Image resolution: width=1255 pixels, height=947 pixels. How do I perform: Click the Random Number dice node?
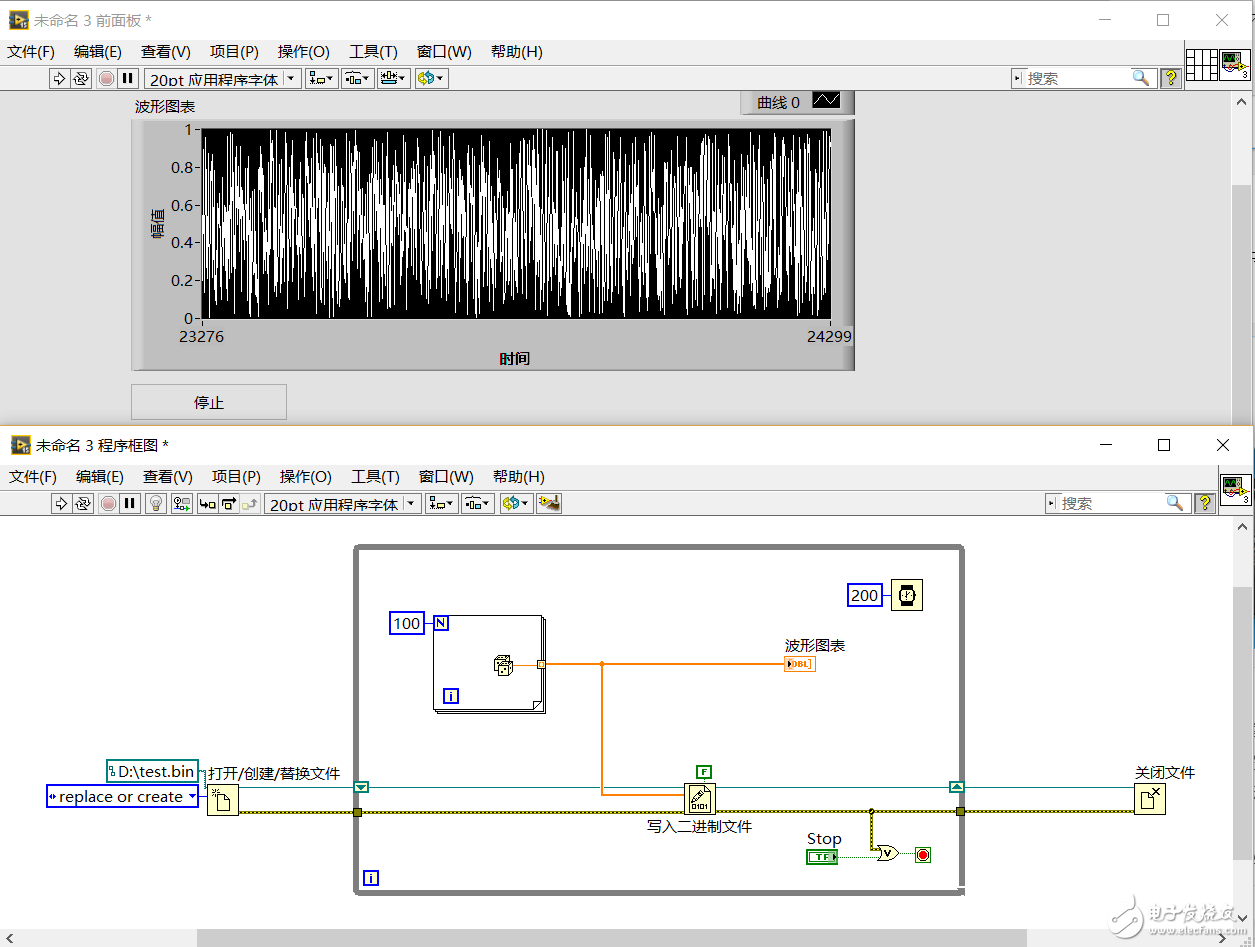(x=504, y=665)
